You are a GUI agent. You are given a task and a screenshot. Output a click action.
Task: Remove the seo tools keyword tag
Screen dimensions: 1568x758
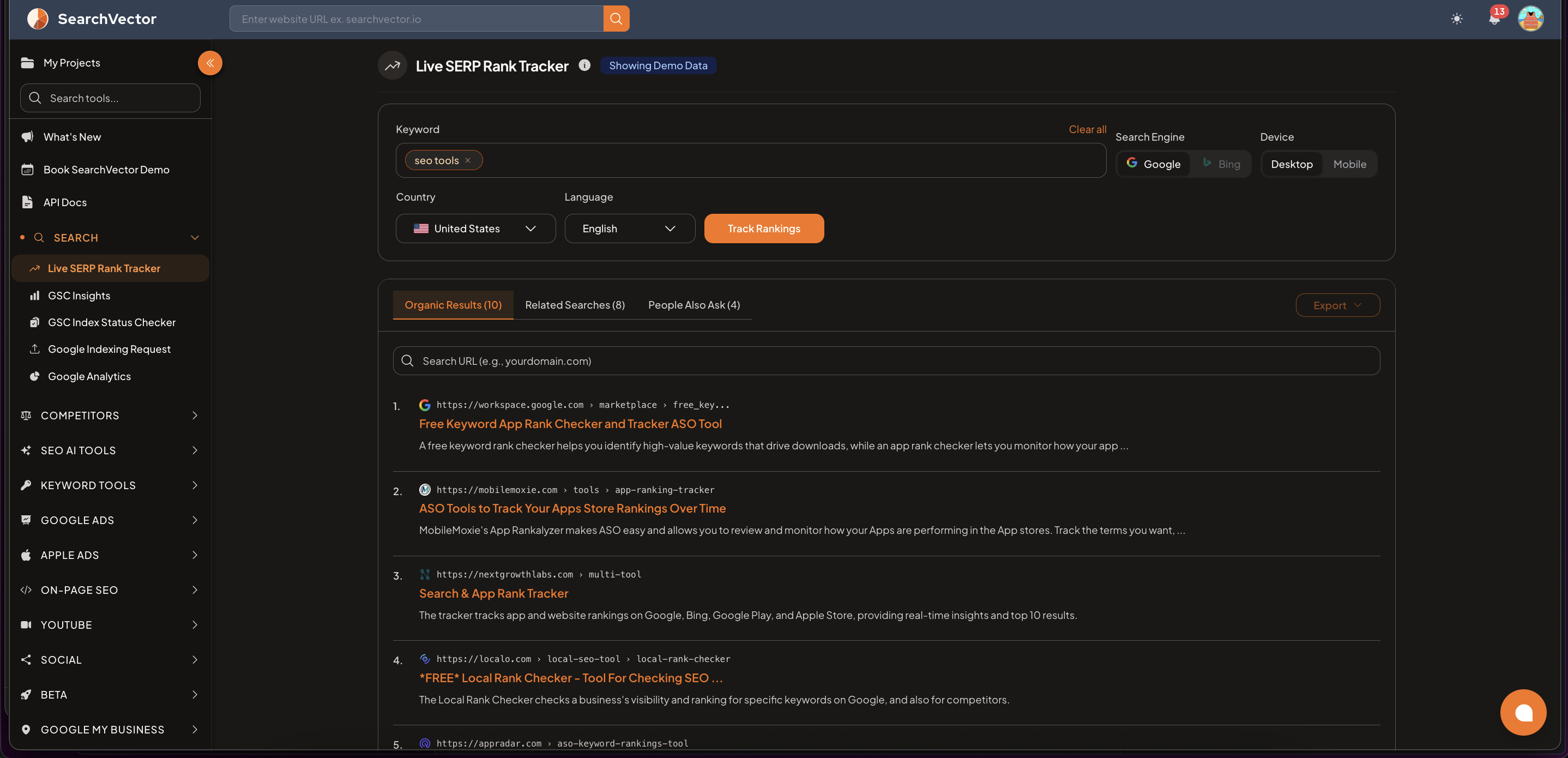[467, 161]
